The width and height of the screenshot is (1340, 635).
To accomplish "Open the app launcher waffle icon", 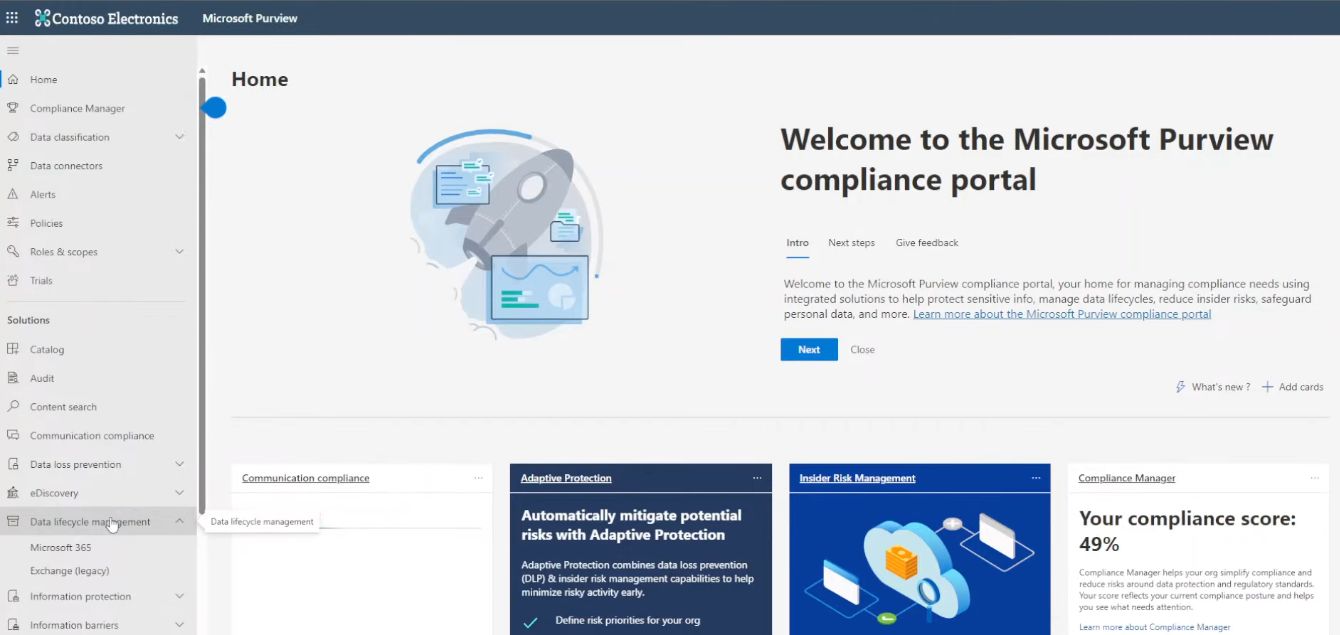I will (x=13, y=17).
